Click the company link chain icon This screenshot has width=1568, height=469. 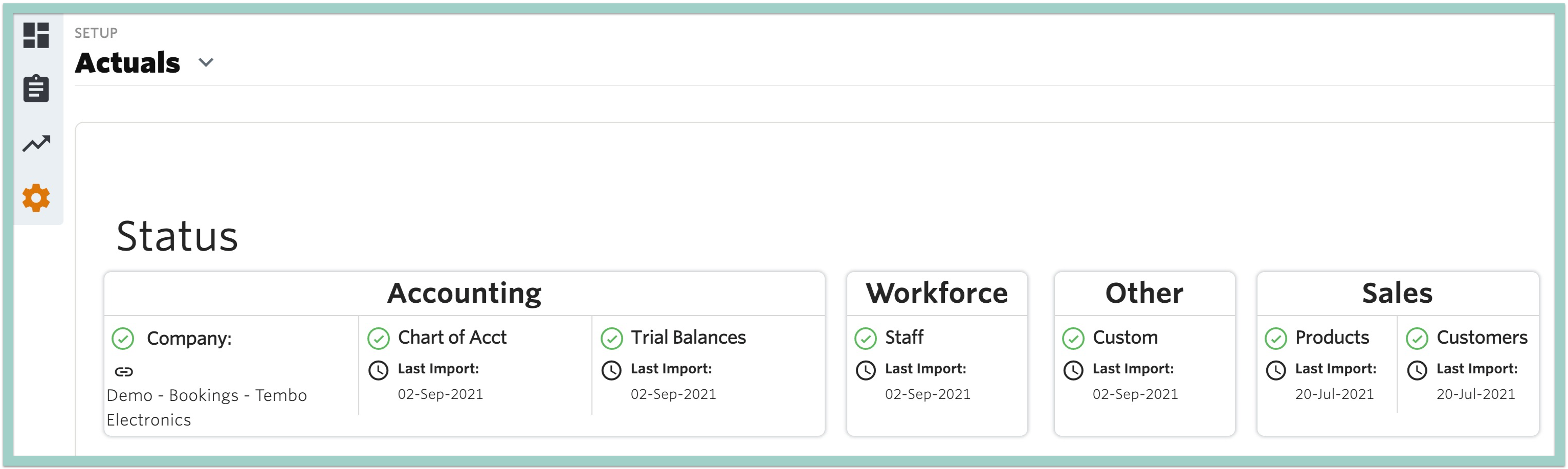coord(124,372)
